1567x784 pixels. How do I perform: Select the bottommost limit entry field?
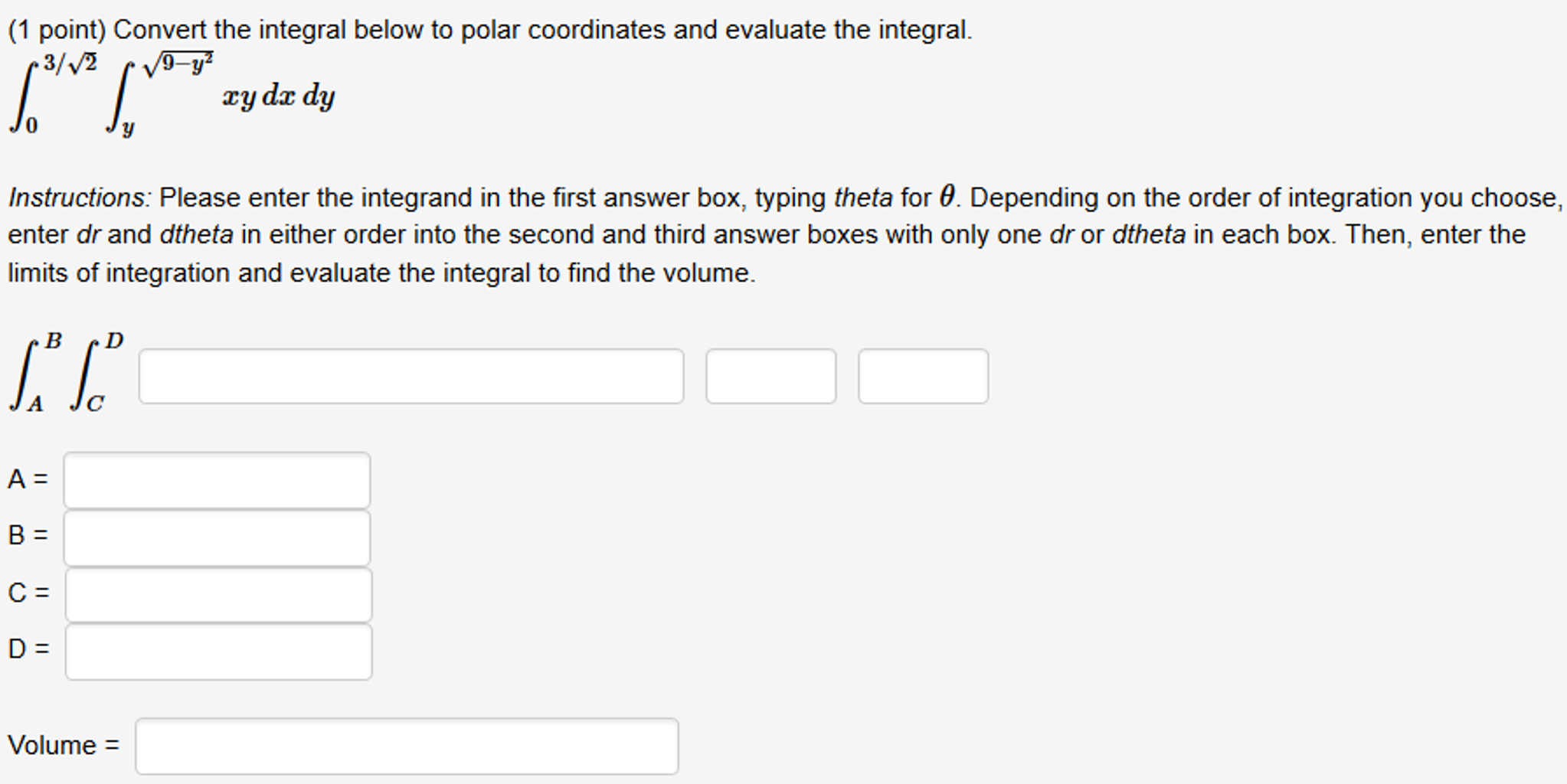pos(218,651)
